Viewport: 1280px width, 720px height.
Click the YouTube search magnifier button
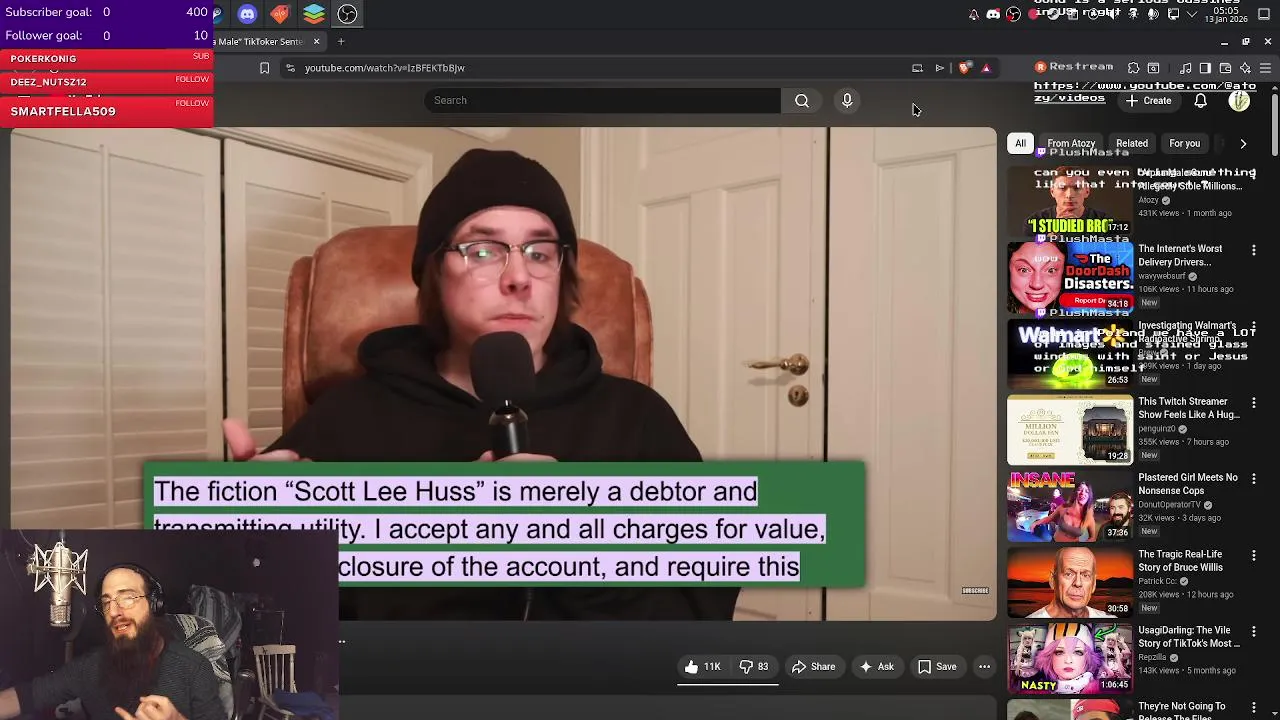point(802,100)
